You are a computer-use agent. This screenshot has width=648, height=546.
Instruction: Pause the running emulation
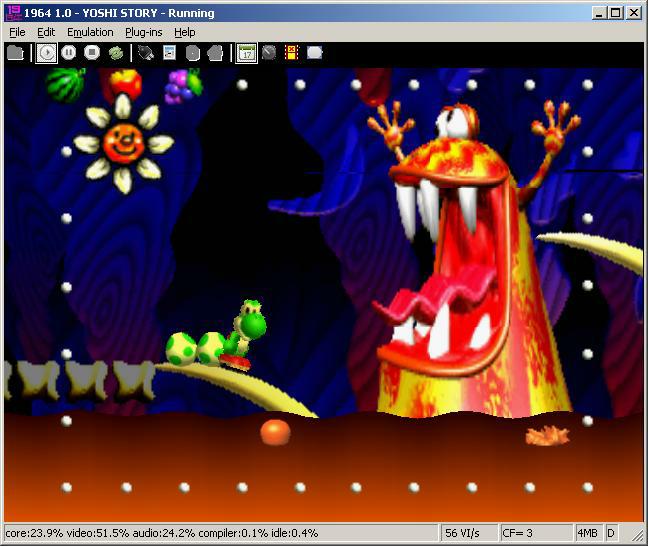click(69, 53)
